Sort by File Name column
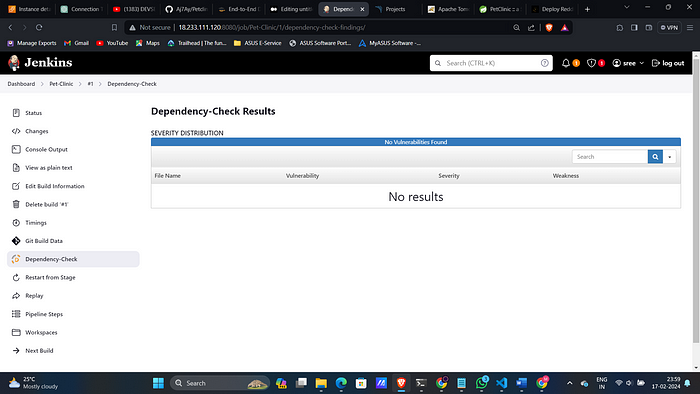The height and width of the screenshot is (394, 700). click(x=167, y=176)
